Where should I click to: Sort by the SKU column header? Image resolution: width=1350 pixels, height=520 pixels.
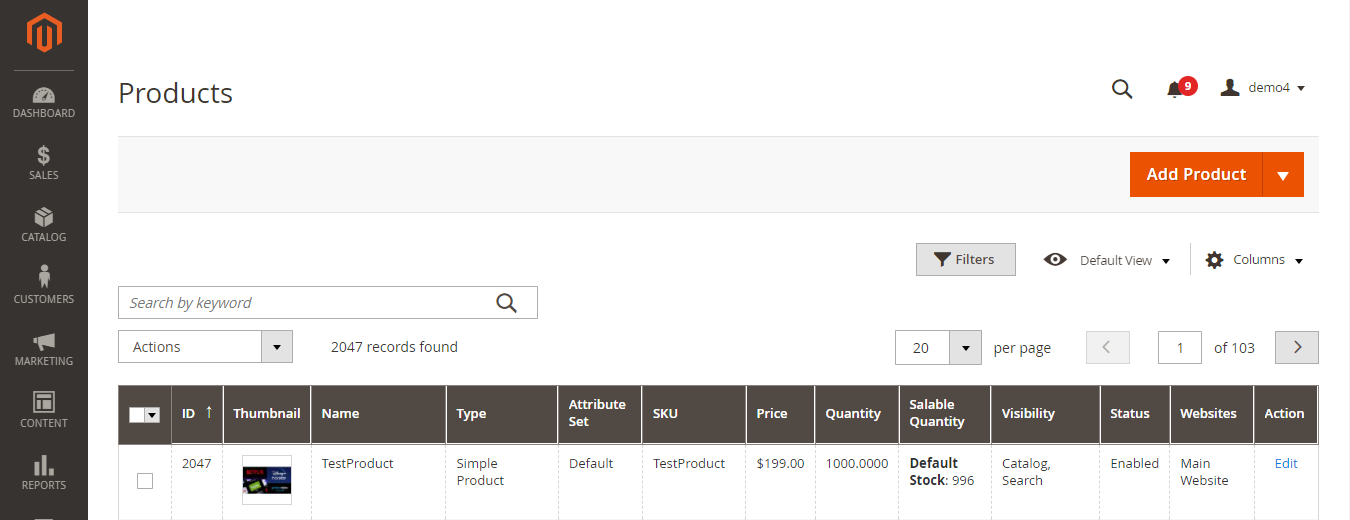tap(694, 414)
